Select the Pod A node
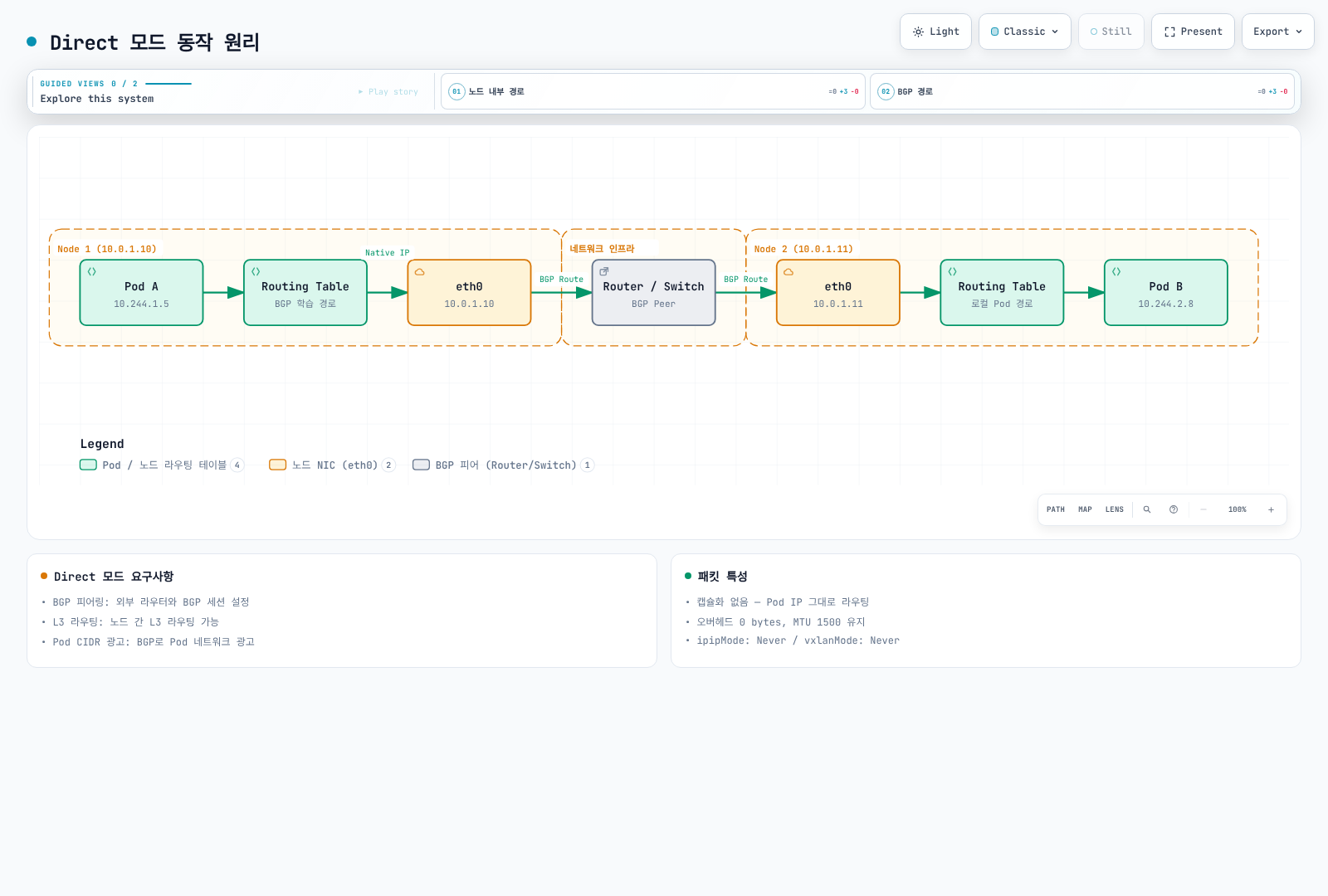 click(141, 293)
